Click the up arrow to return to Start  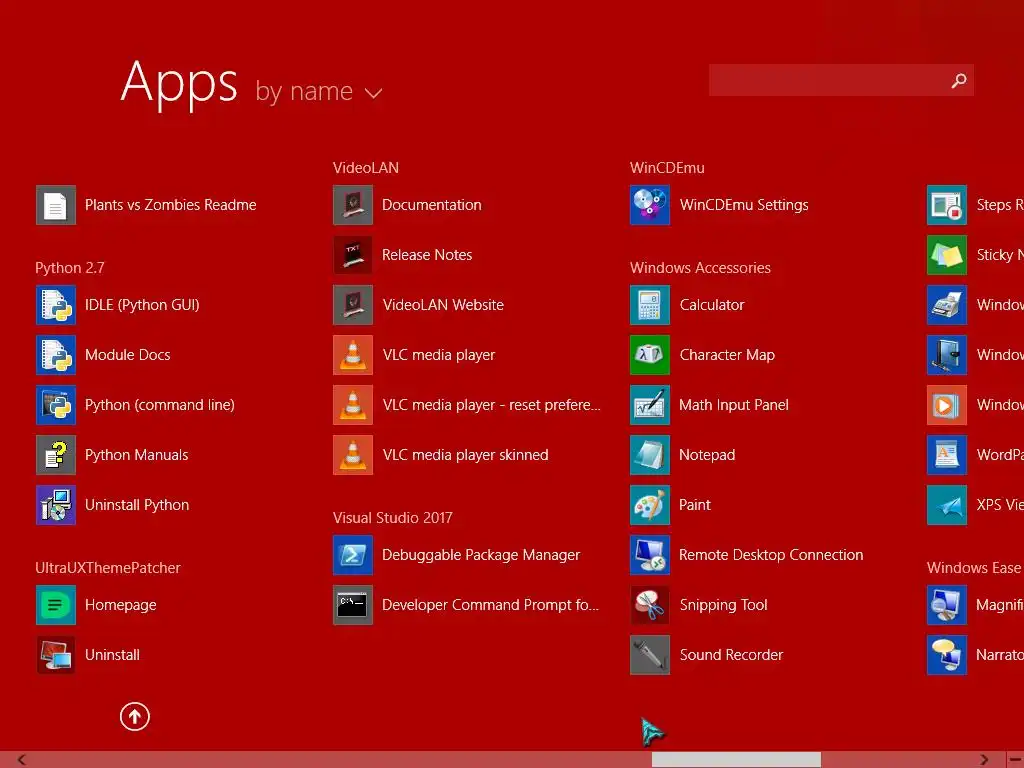[x=135, y=716]
